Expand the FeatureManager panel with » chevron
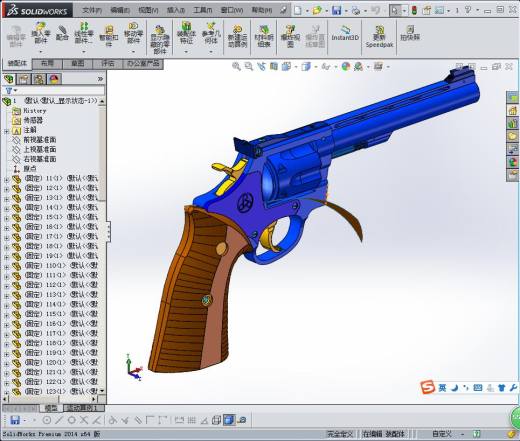Screen dimensions: 520x441 point(100,79)
